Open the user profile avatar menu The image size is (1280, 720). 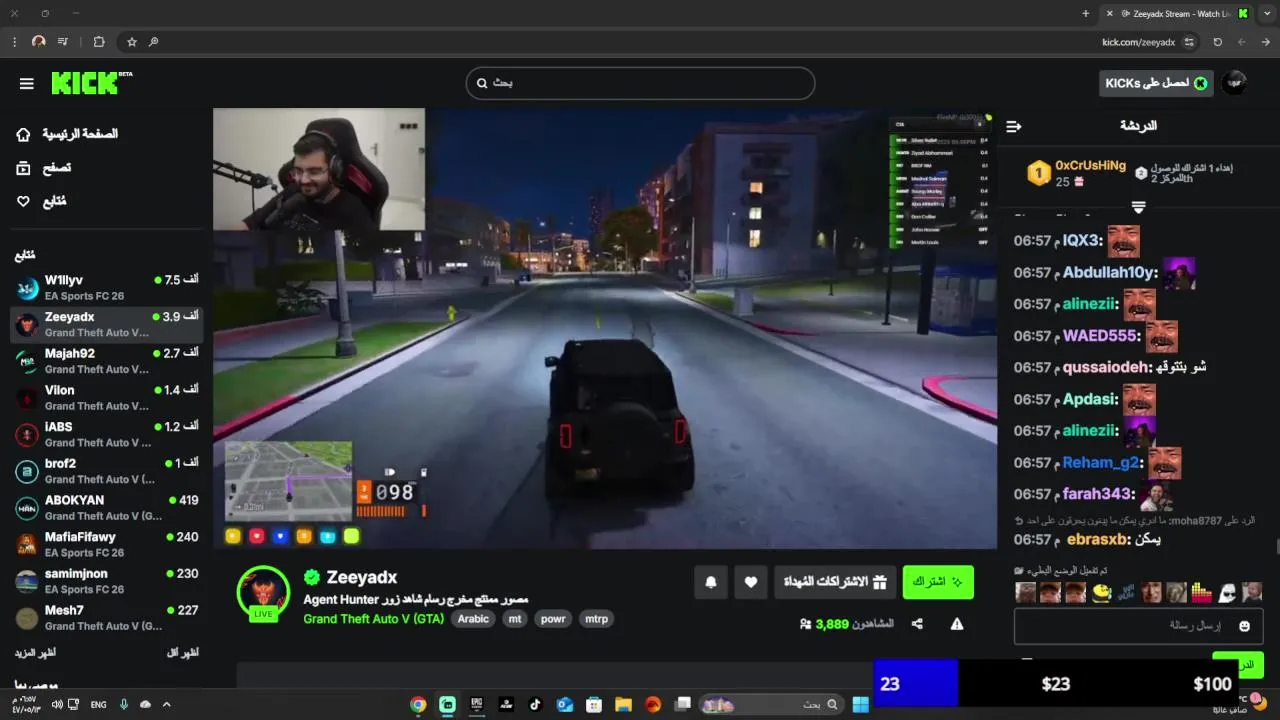pyautogui.click(x=1235, y=83)
